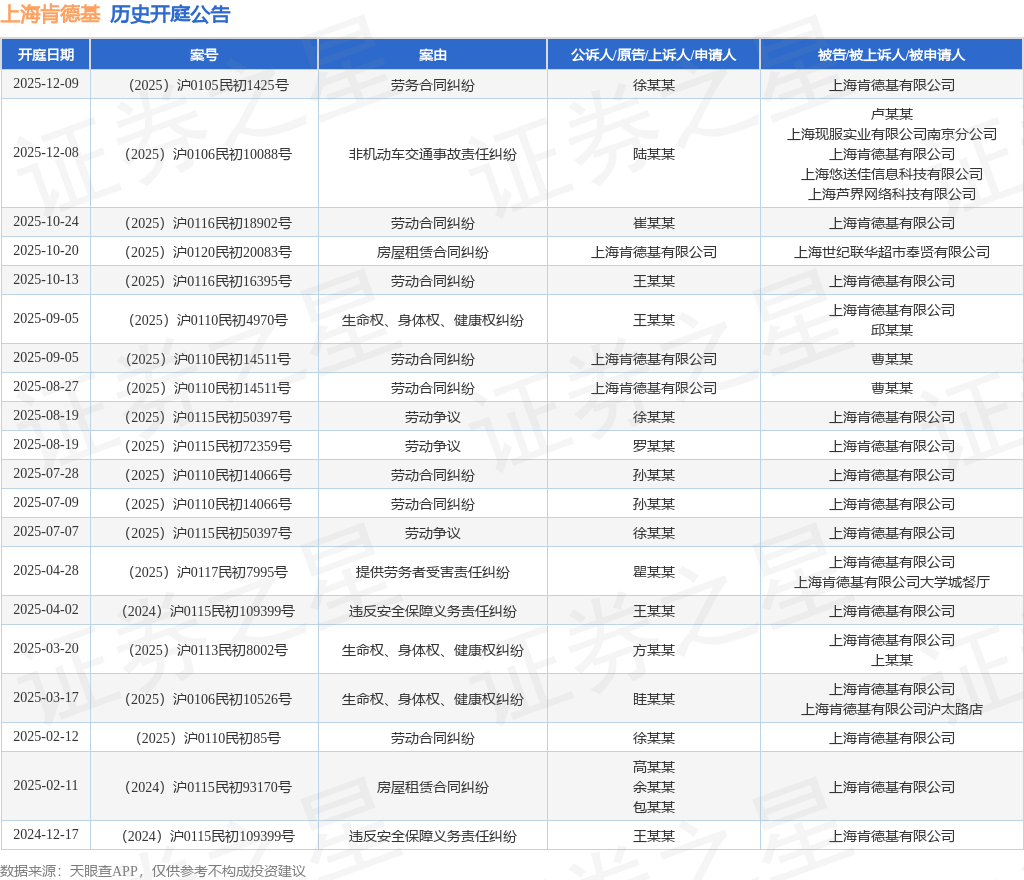Click defendant 邱某某
Image resolution: width=1024 pixels, height=880 pixels.
point(891,330)
